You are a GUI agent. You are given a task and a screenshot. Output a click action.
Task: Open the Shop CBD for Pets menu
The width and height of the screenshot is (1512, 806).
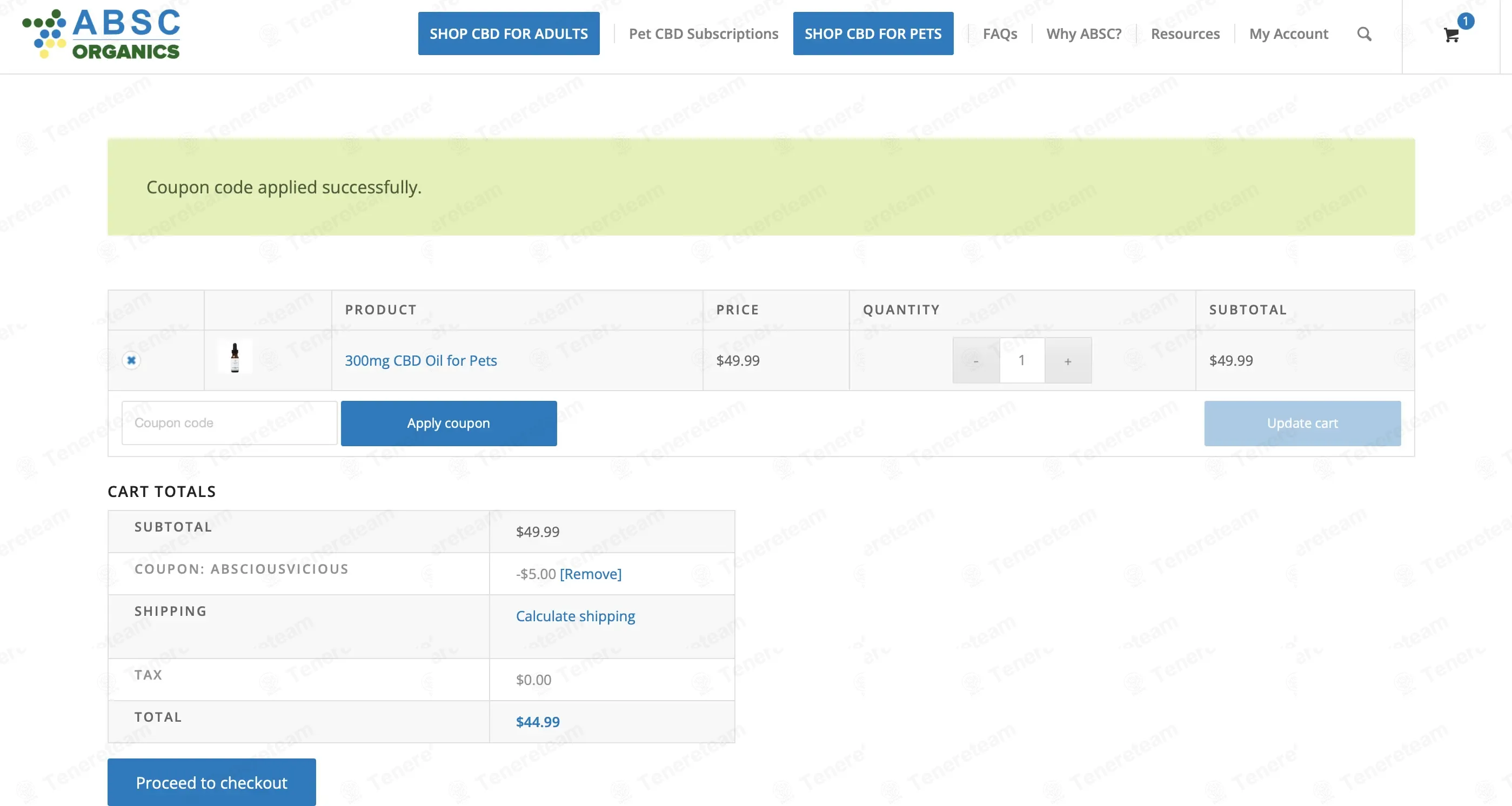pyautogui.click(x=873, y=33)
